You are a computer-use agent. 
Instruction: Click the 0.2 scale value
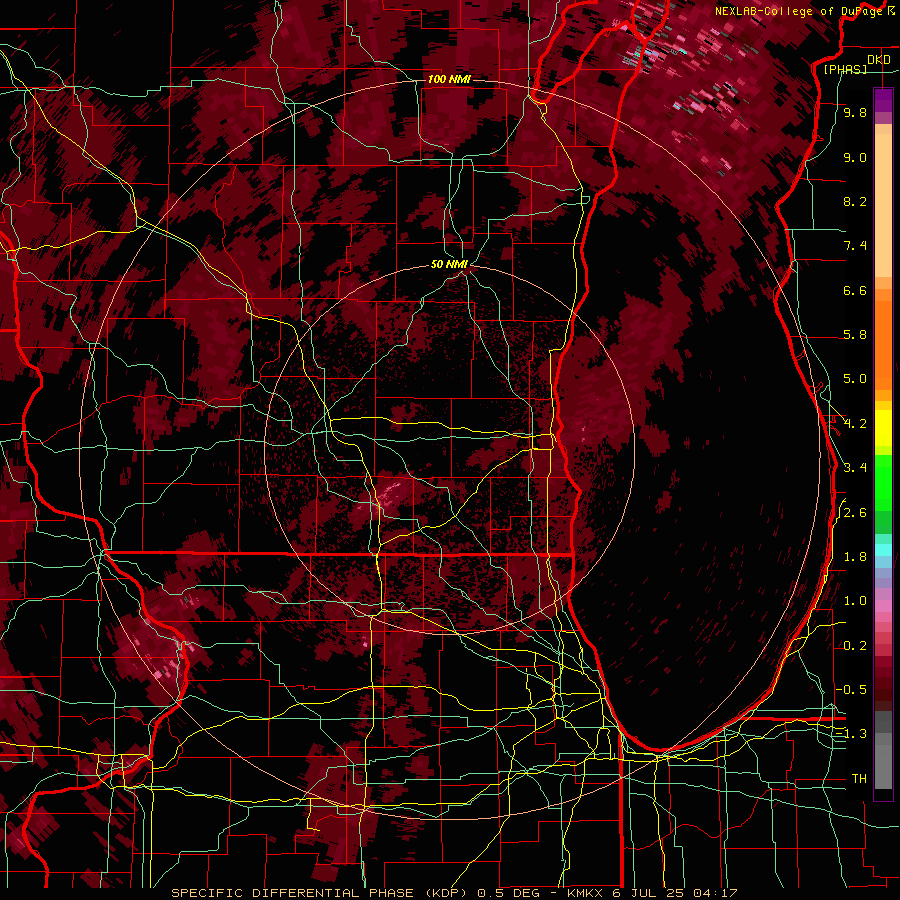pyautogui.click(x=855, y=646)
